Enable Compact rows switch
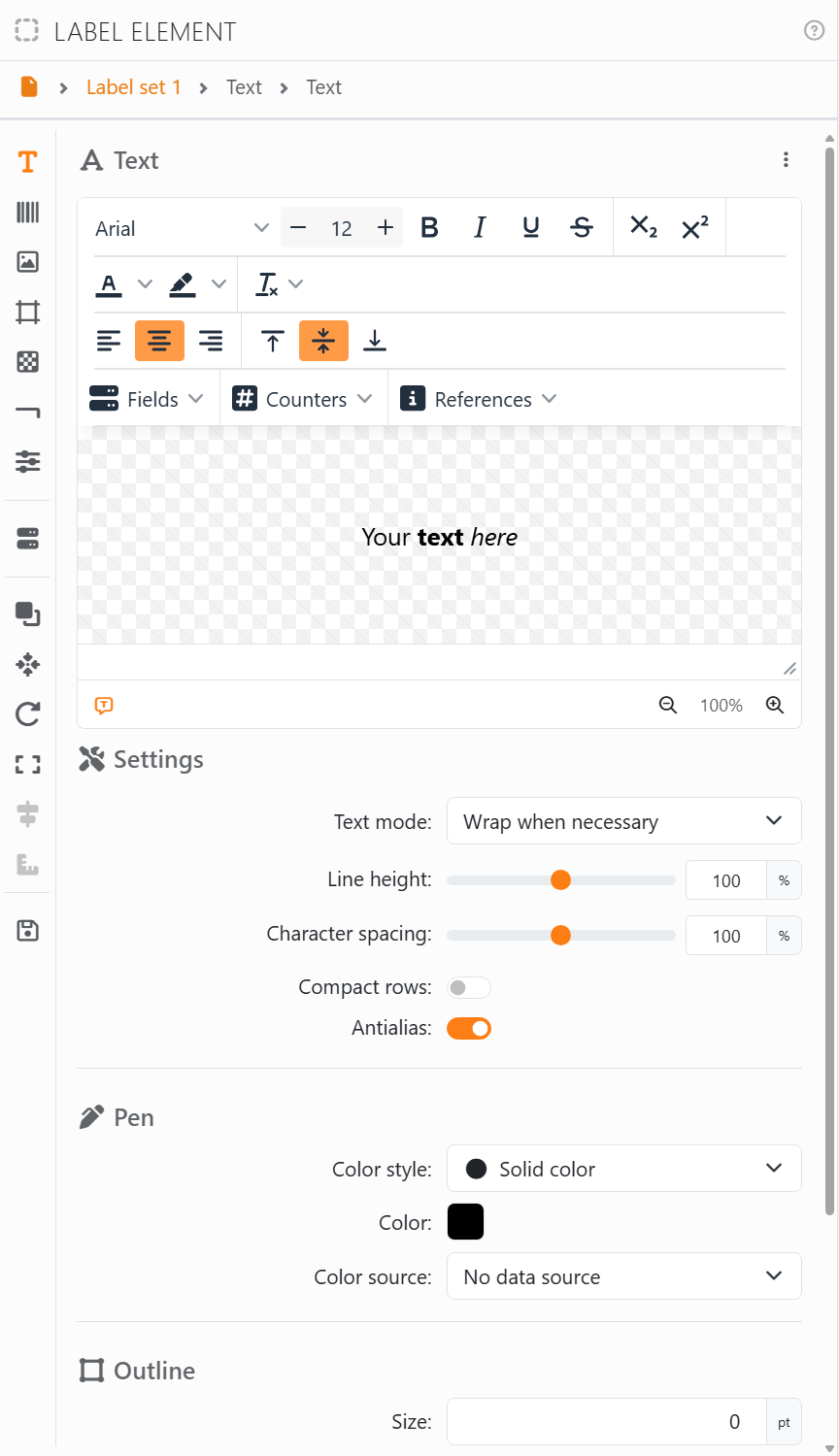The height and width of the screenshot is (1456, 839). point(469,987)
